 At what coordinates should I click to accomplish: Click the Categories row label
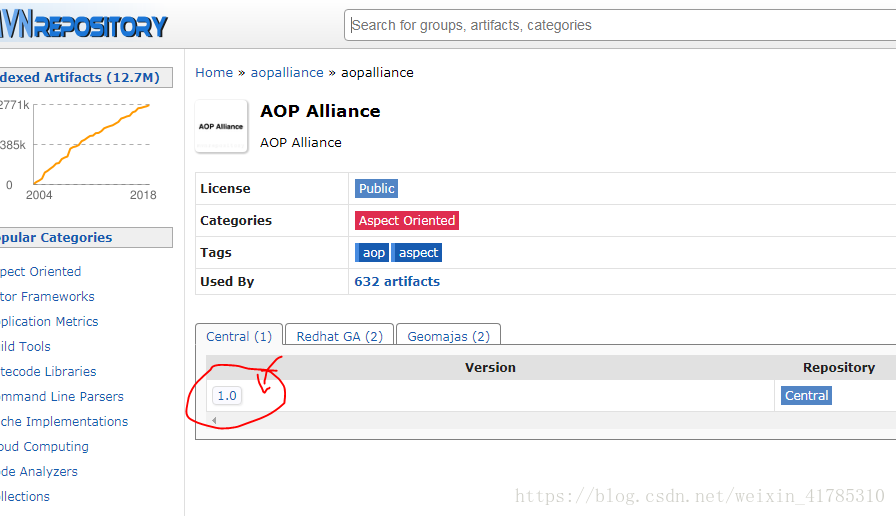(236, 221)
